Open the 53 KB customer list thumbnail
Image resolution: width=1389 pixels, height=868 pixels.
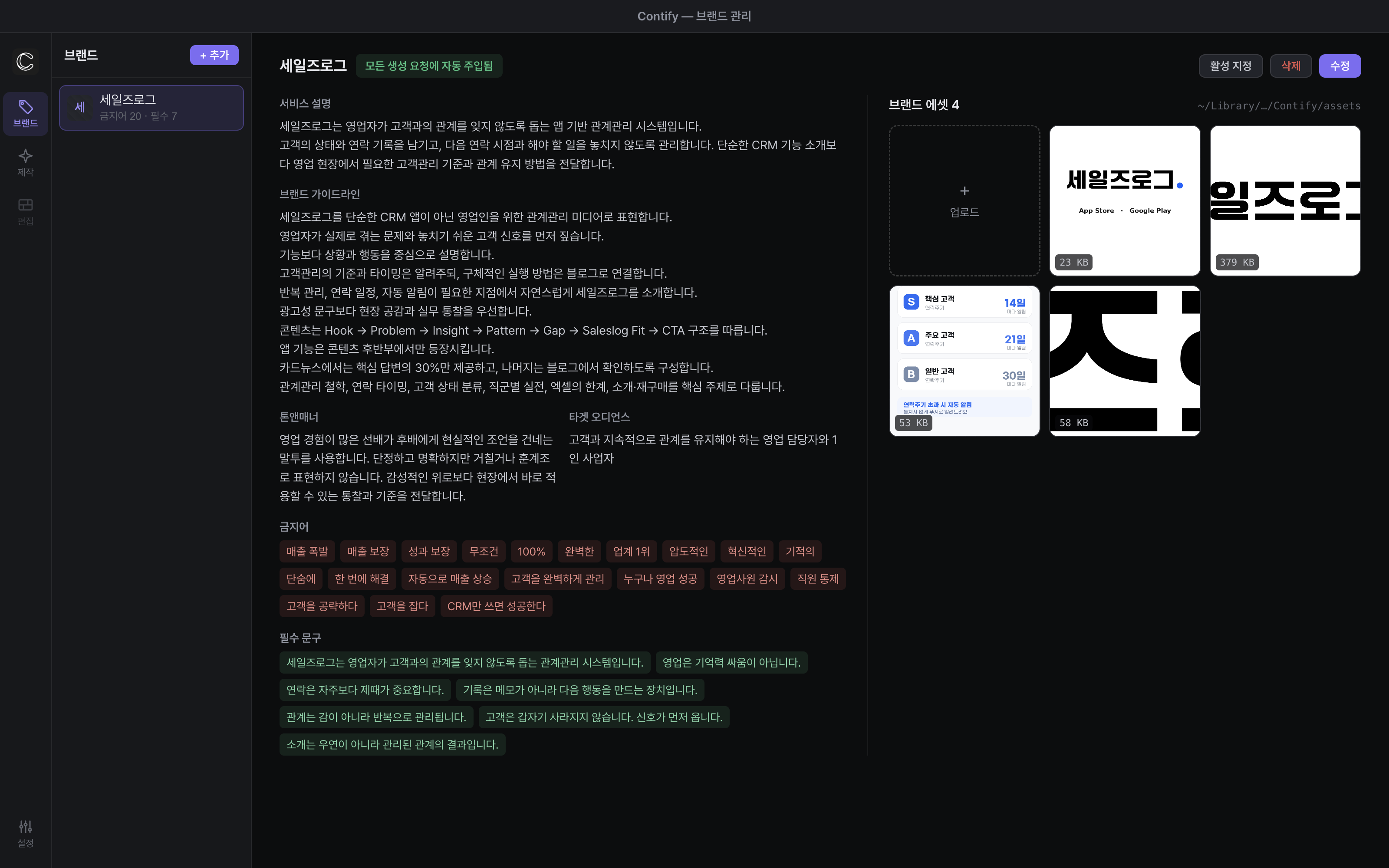964,361
